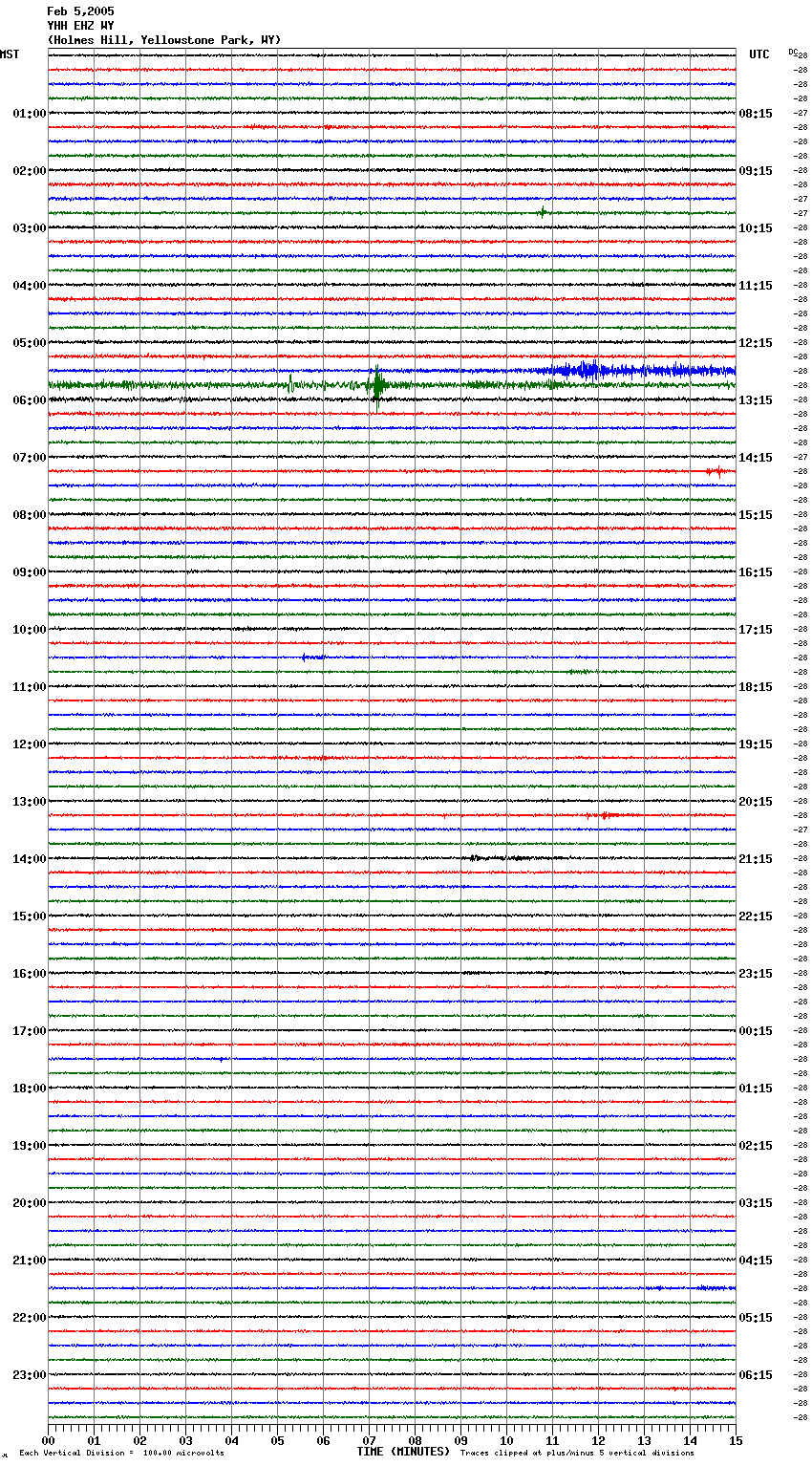Click the 12:15 UTC time label
812x1466 pixels.
coord(756,343)
